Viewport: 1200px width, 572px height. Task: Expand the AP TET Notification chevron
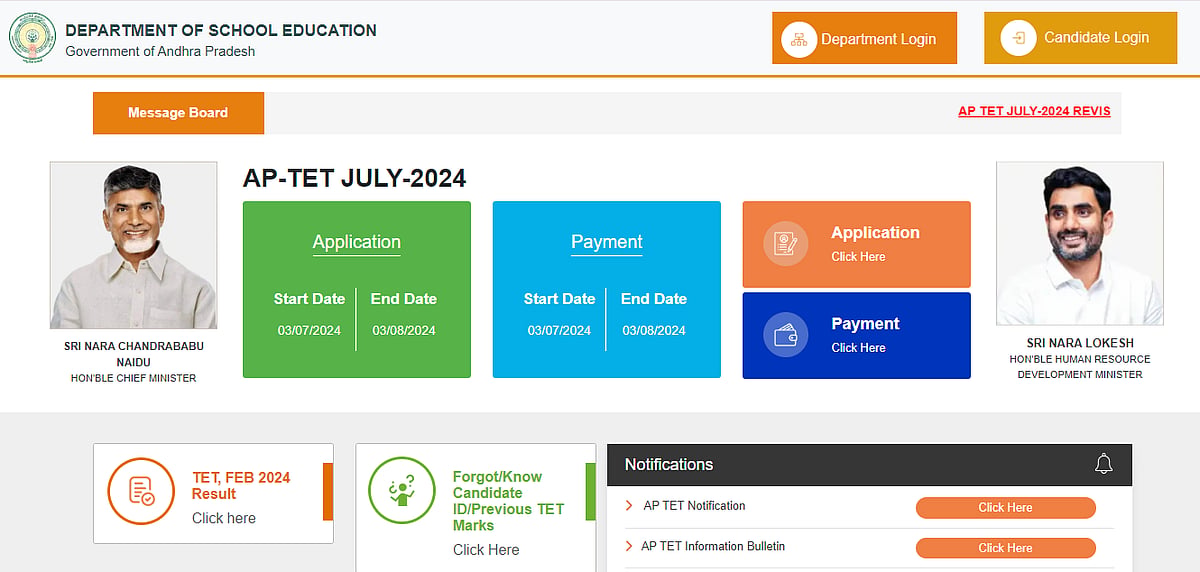629,506
